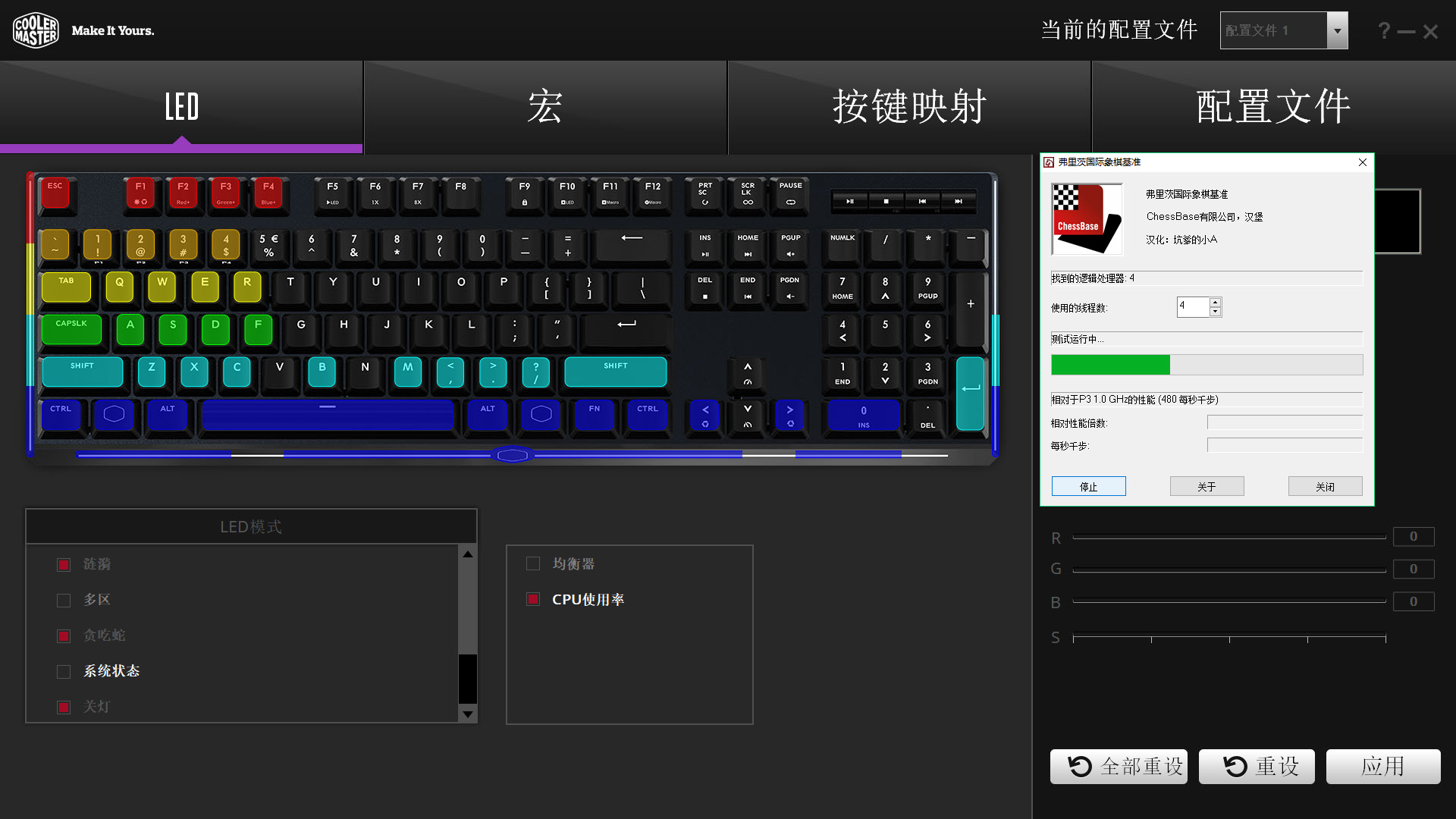Enable the 均衡器 checkbox
The width and height of the screenshot is (1456, 819).
(x=533, y=563)
